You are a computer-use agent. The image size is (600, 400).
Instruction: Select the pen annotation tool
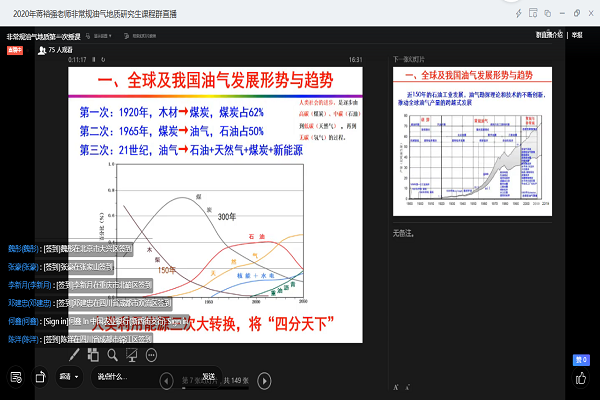pyautogui.click(x=75, y=355)
